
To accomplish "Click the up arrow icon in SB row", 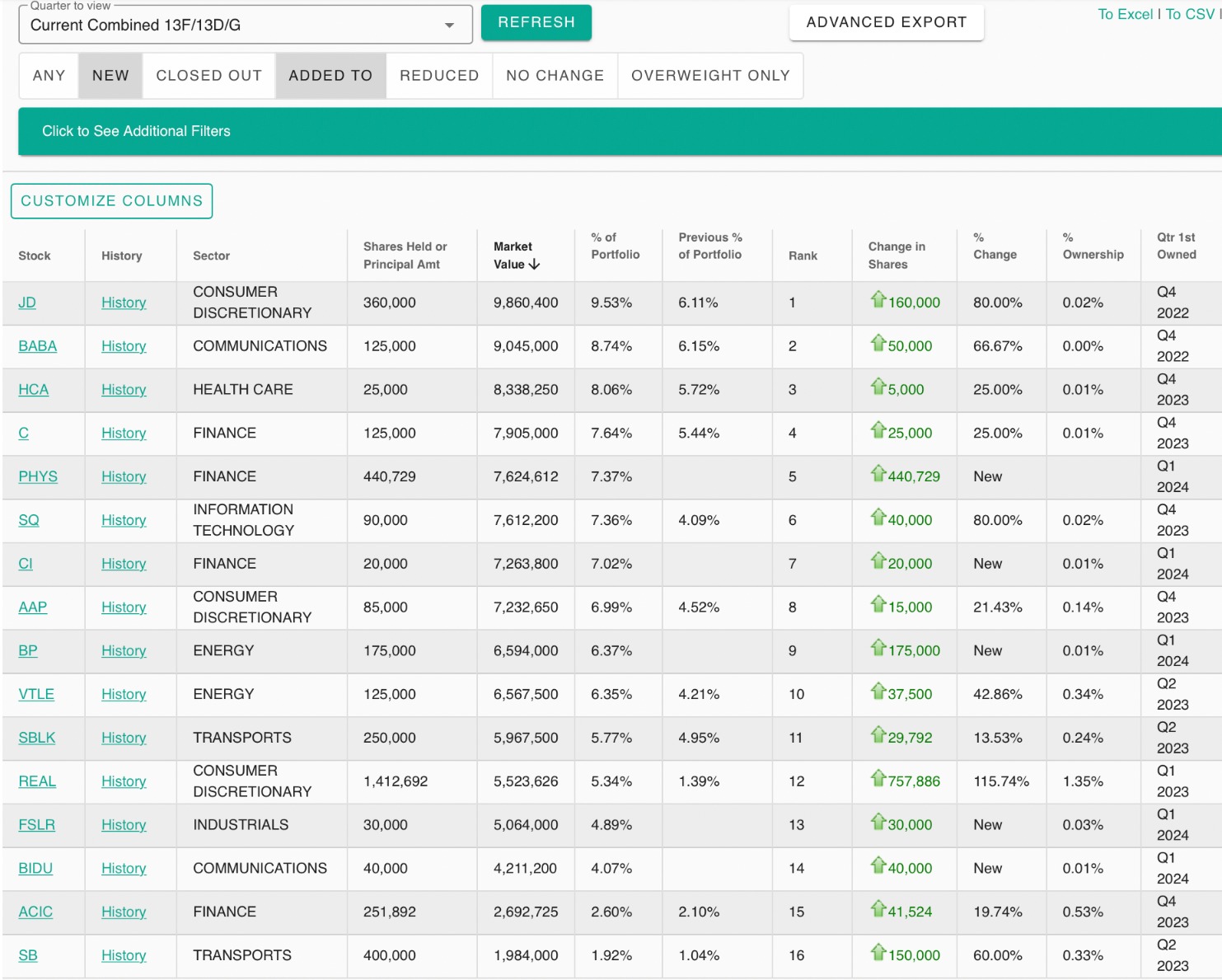I will pyautogui.click(x=878, y=953).
